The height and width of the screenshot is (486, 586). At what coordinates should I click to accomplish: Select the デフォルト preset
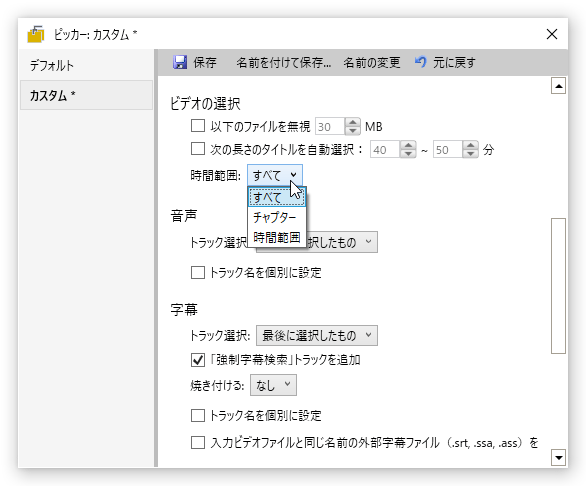click(87, 65)
